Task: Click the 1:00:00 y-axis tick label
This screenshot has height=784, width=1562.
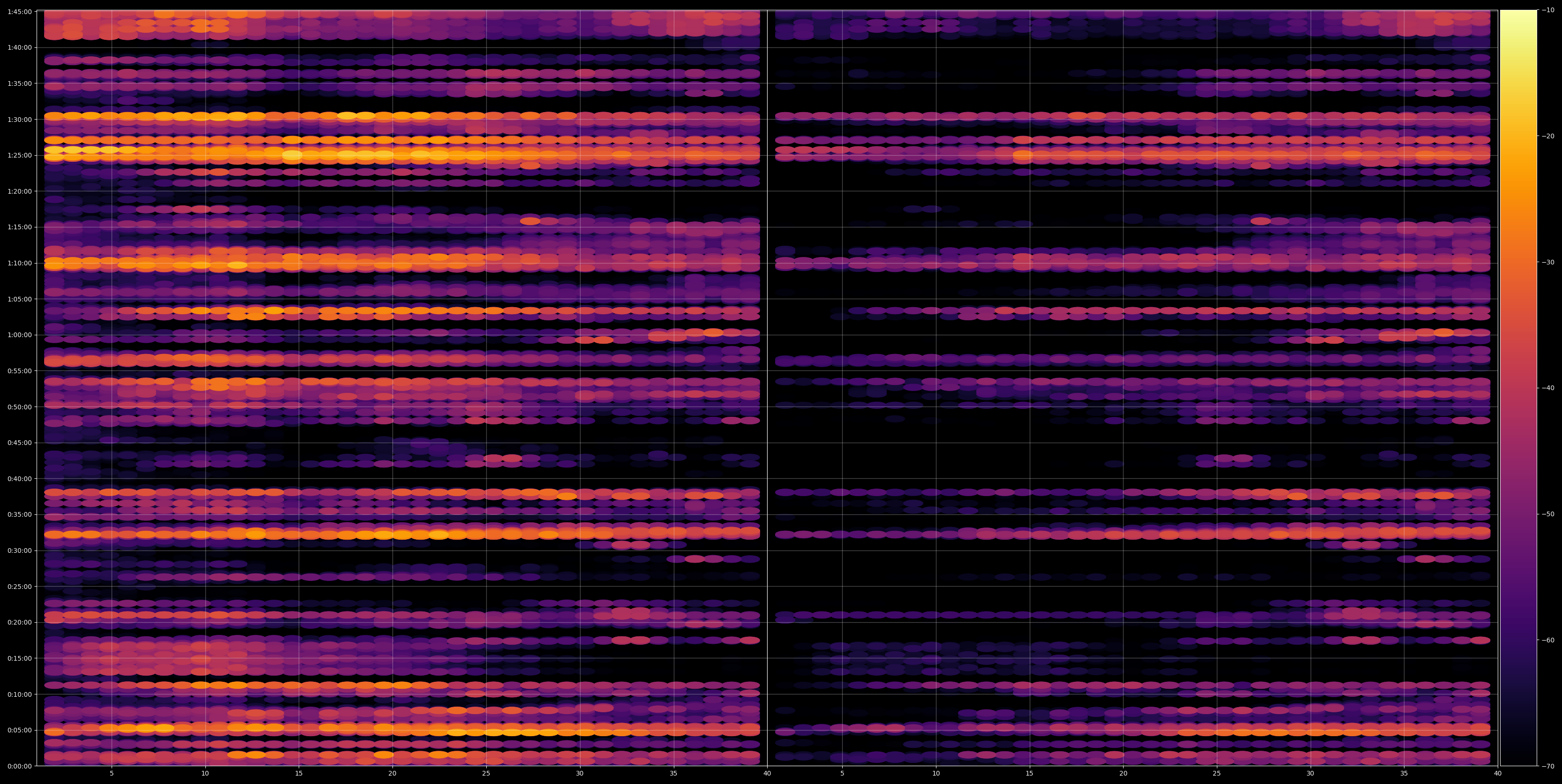Action: (20, 335)
